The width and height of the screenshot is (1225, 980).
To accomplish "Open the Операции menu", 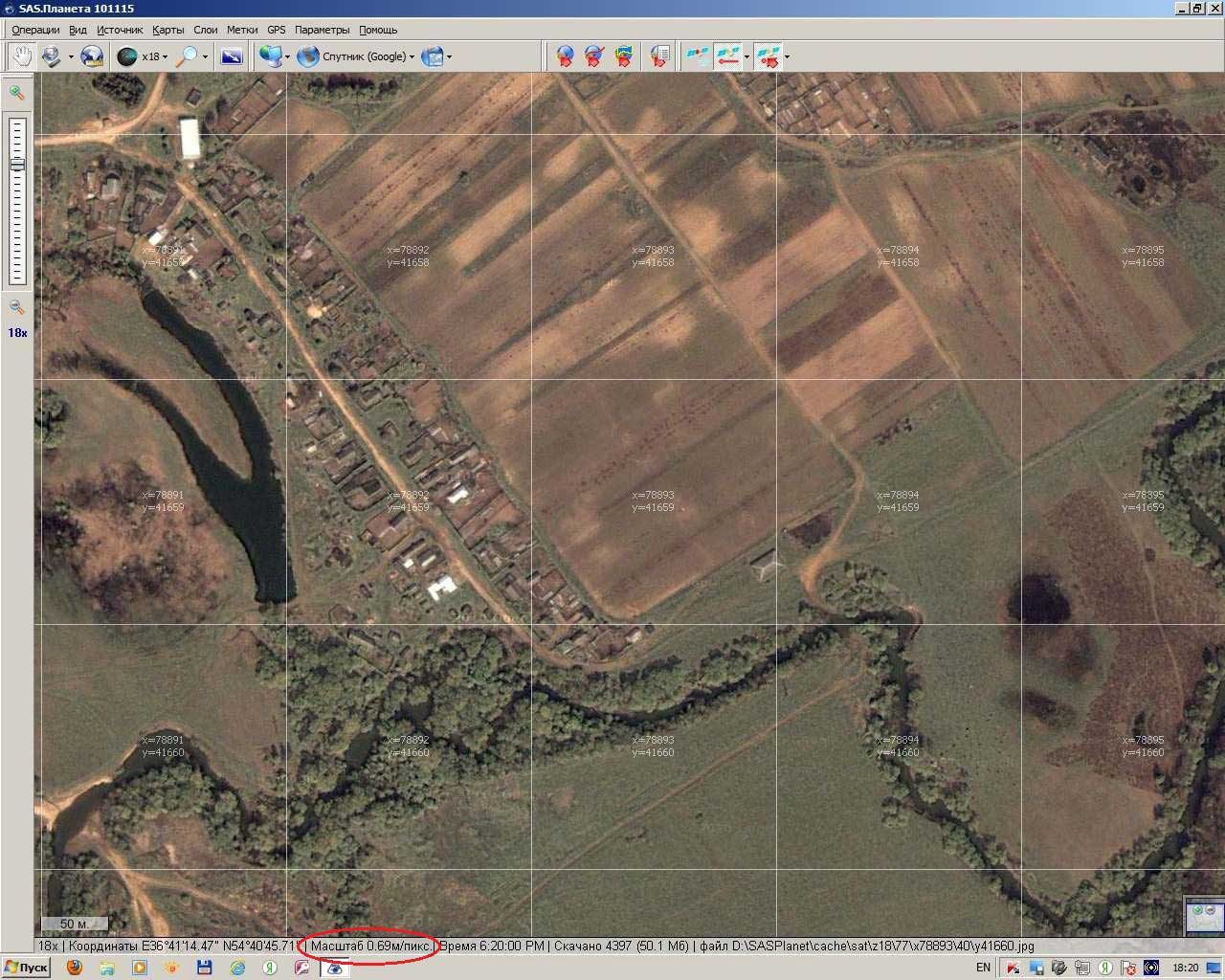I will tap(35, 30).
